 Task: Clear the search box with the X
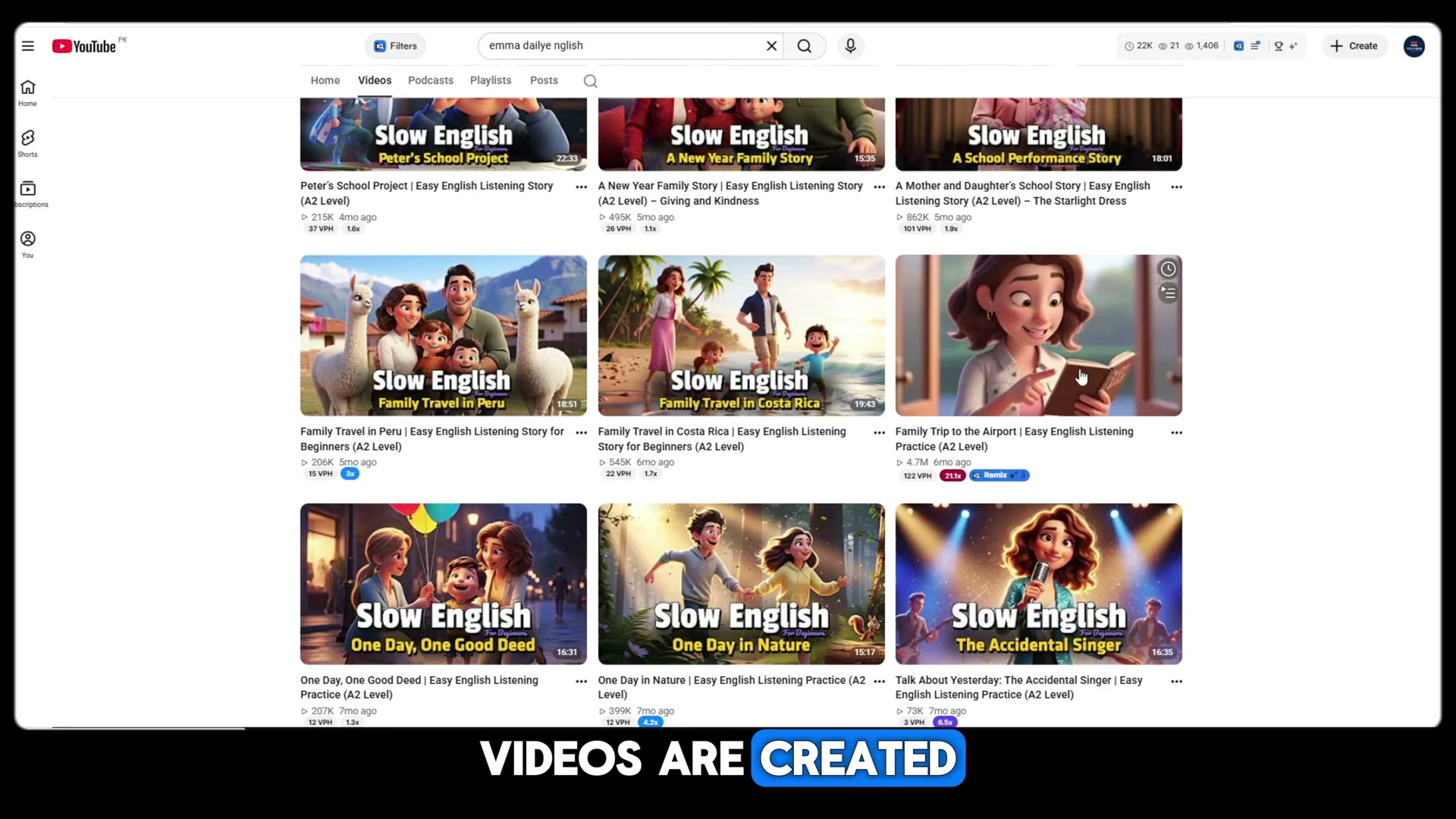point(771,46)
